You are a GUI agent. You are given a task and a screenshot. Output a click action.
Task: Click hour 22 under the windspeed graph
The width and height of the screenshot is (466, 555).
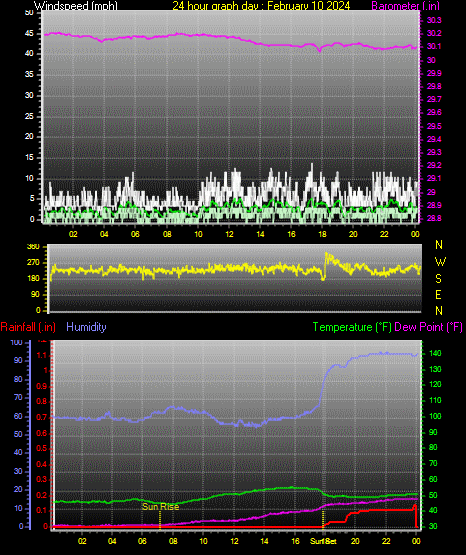pyautogui.click(x=384, y=234)
